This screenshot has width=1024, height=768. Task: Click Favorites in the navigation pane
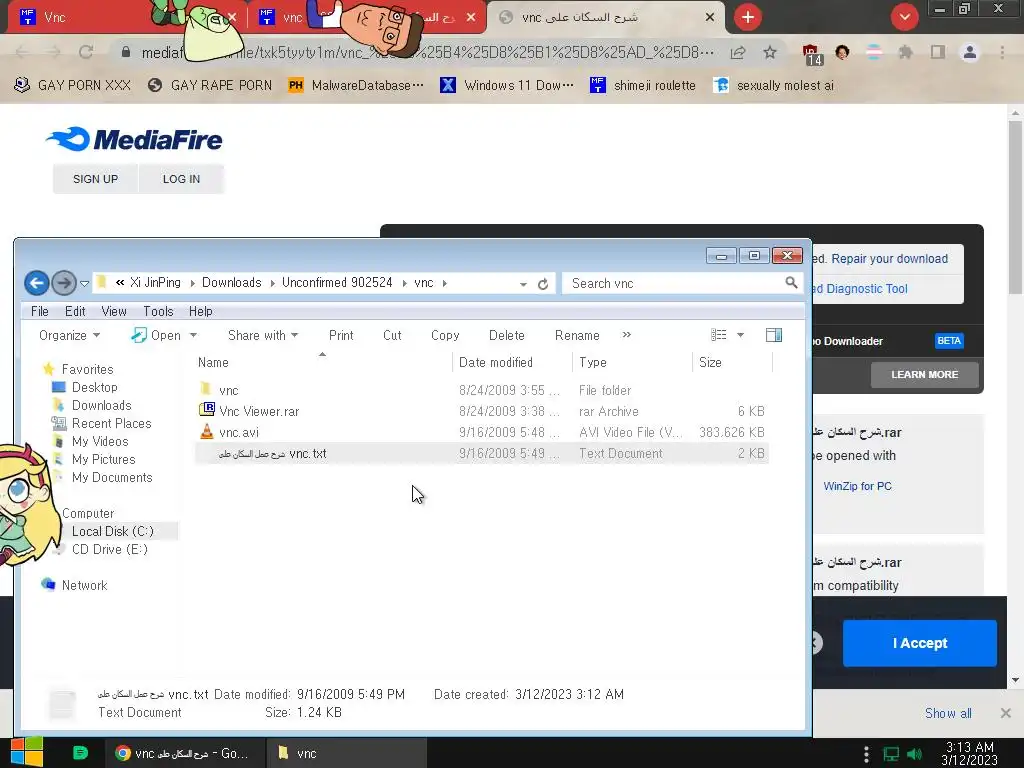pos(87,369)
